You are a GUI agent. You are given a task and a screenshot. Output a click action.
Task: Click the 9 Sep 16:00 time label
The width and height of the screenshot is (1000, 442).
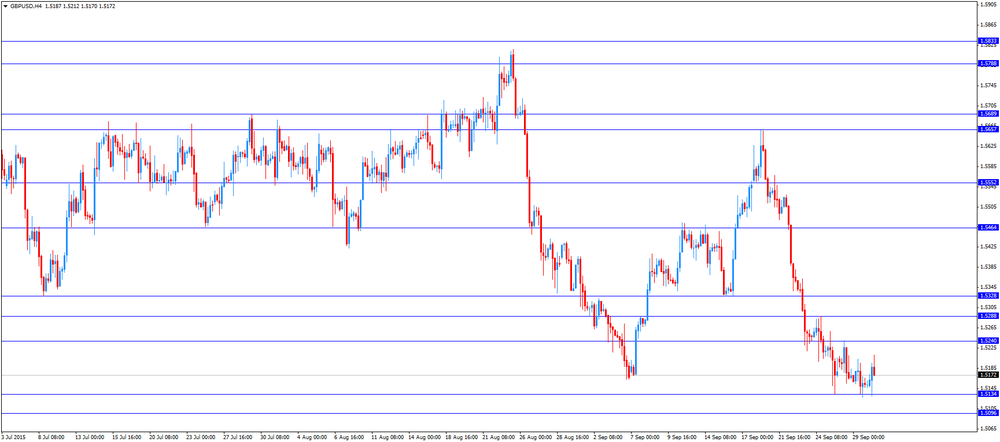pos(682,438)
